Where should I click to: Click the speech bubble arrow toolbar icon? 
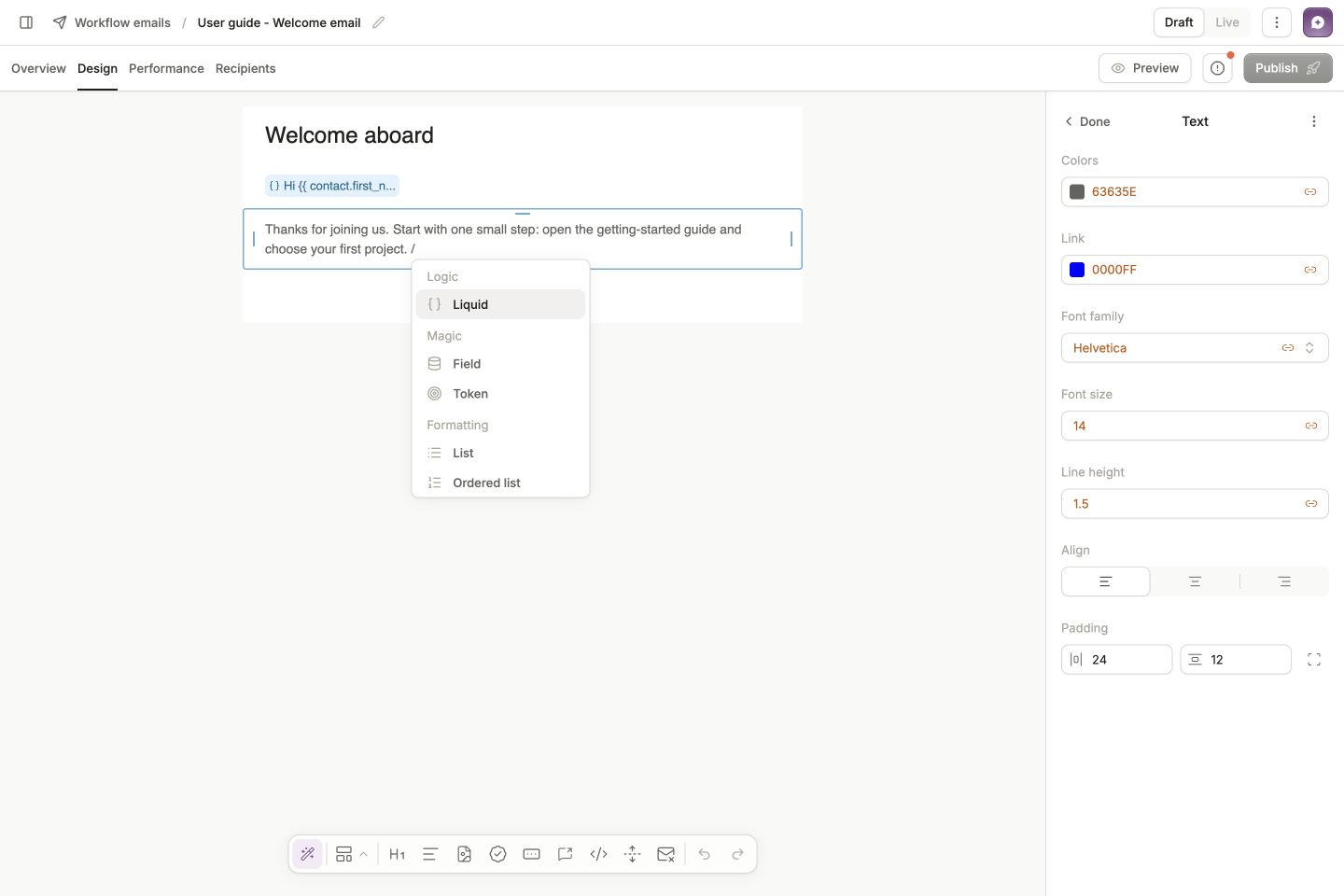[565, 854]
